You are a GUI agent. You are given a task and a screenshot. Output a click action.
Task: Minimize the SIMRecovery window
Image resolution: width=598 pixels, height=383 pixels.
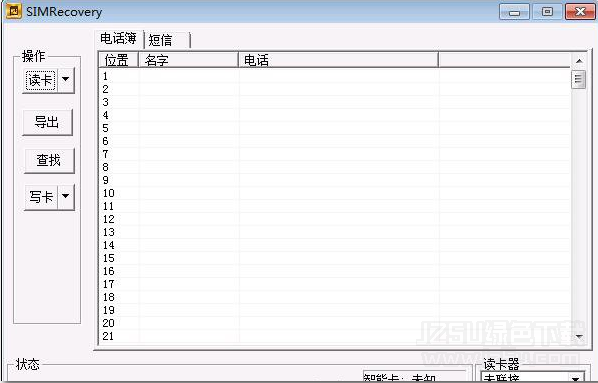[514, 12]
